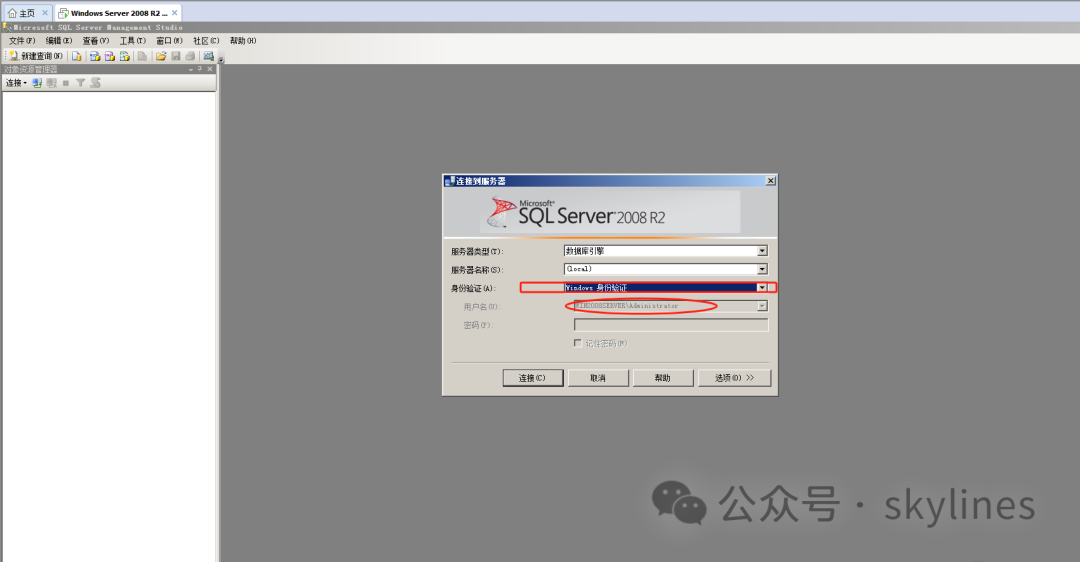Screen dimensions: 1080x562
Task: Switch to the 主页 tab
Action: click(27, 13)
